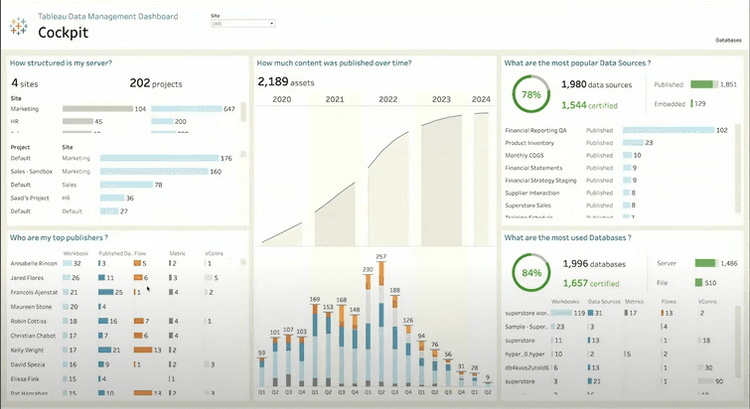
Task: Click the Metric column header in publishers
Action: (x=177, y=254)
